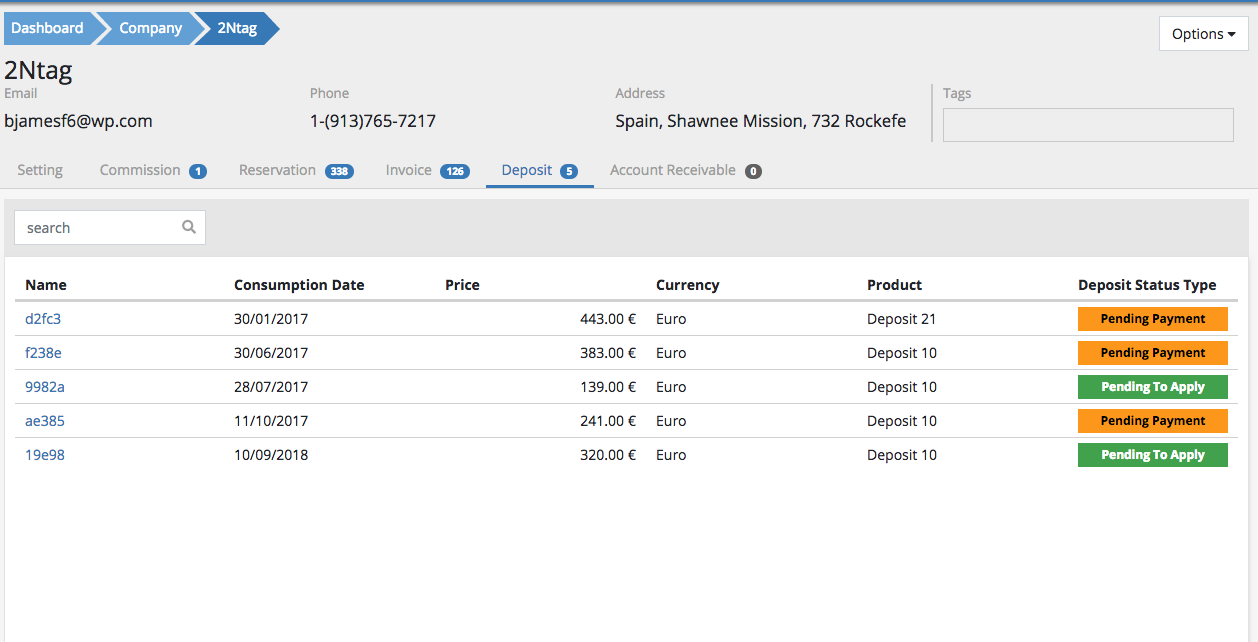Navigate to Company breadcrumb
The height and width of the screenshot is (642, 1258).
(x=150, y=28)
